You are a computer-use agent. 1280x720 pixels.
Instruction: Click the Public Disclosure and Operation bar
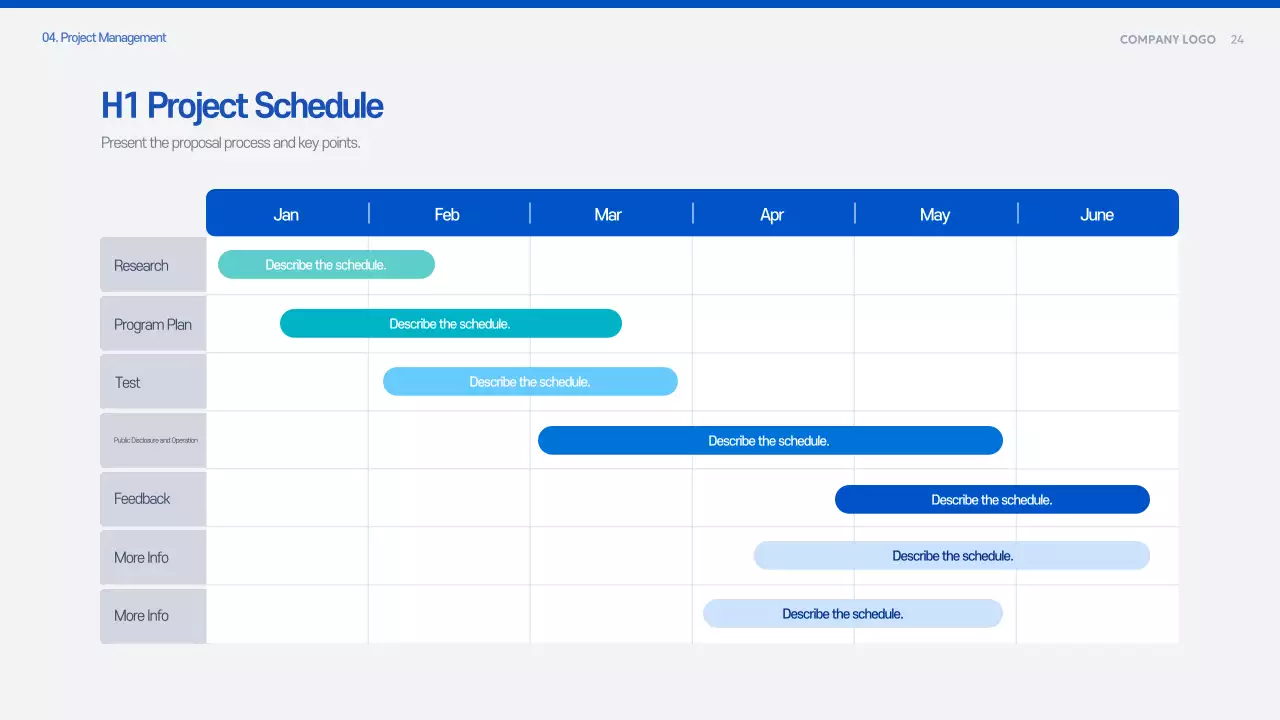pyautogui.click(x=770, y=440)
